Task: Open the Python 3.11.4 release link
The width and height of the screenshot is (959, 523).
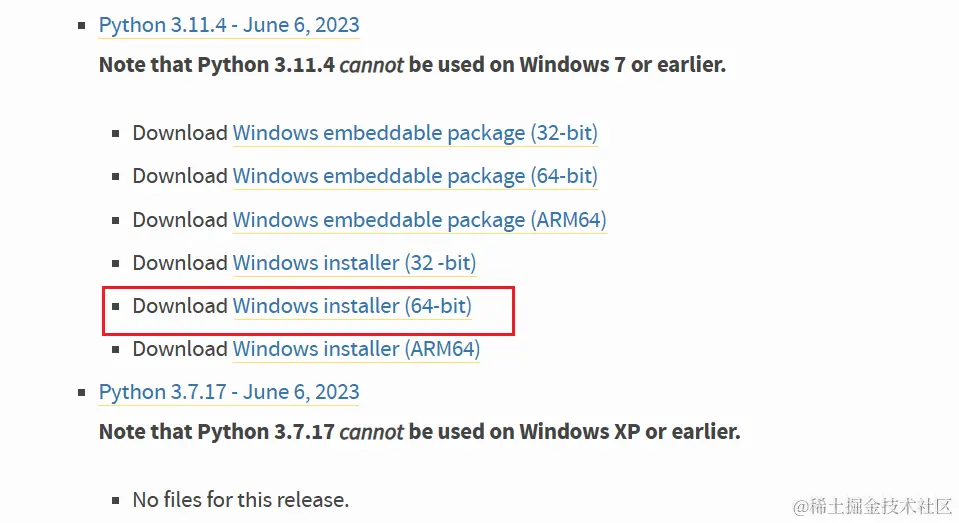Action: [229, 25]
